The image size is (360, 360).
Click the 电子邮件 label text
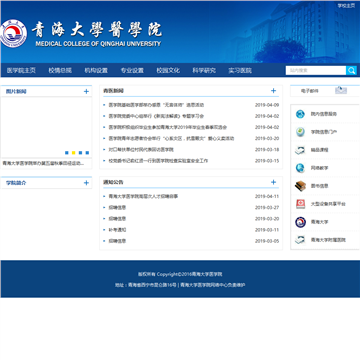[310, 91]
